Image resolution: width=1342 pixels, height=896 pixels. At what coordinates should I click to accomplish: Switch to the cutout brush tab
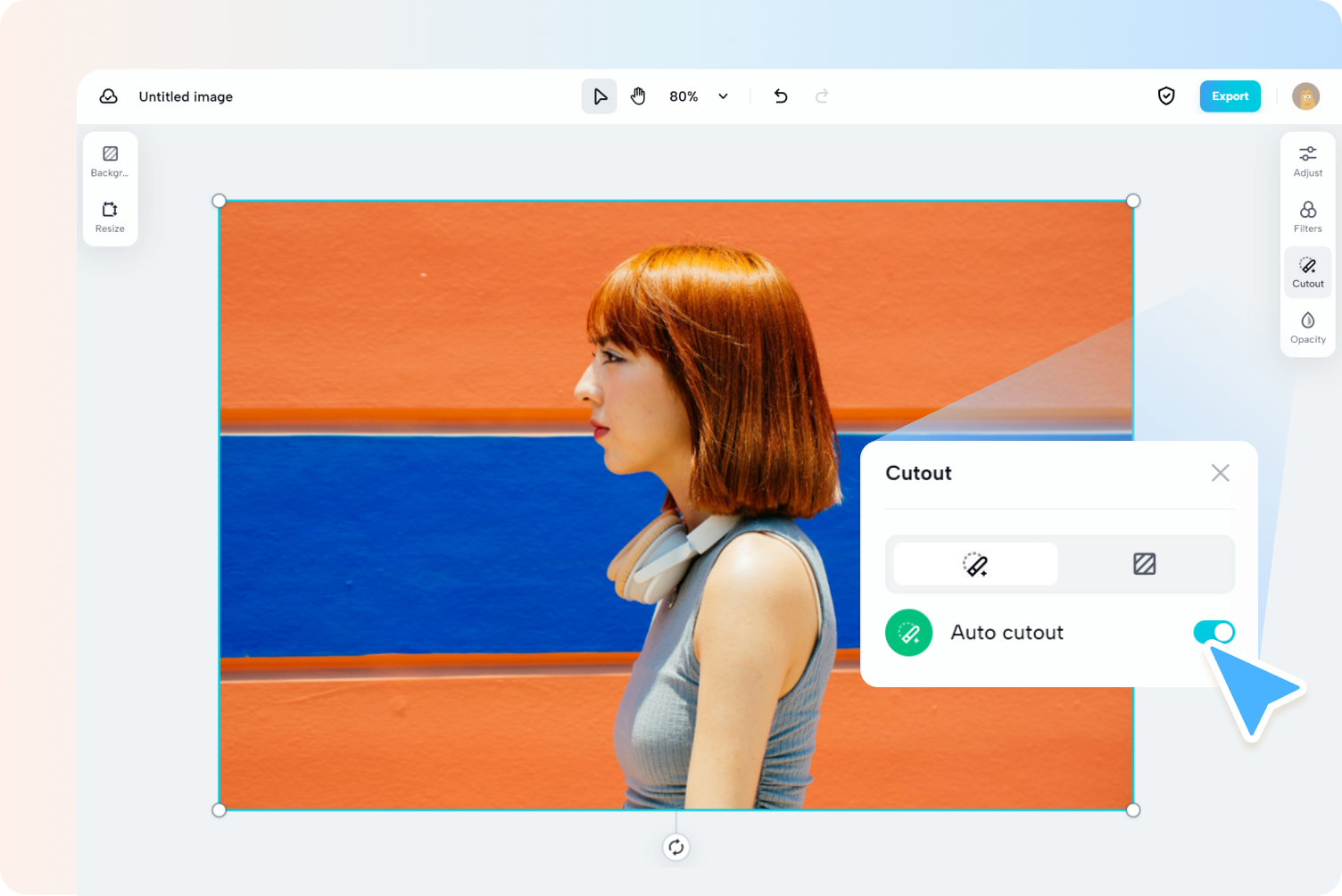[x=975, y=564]
